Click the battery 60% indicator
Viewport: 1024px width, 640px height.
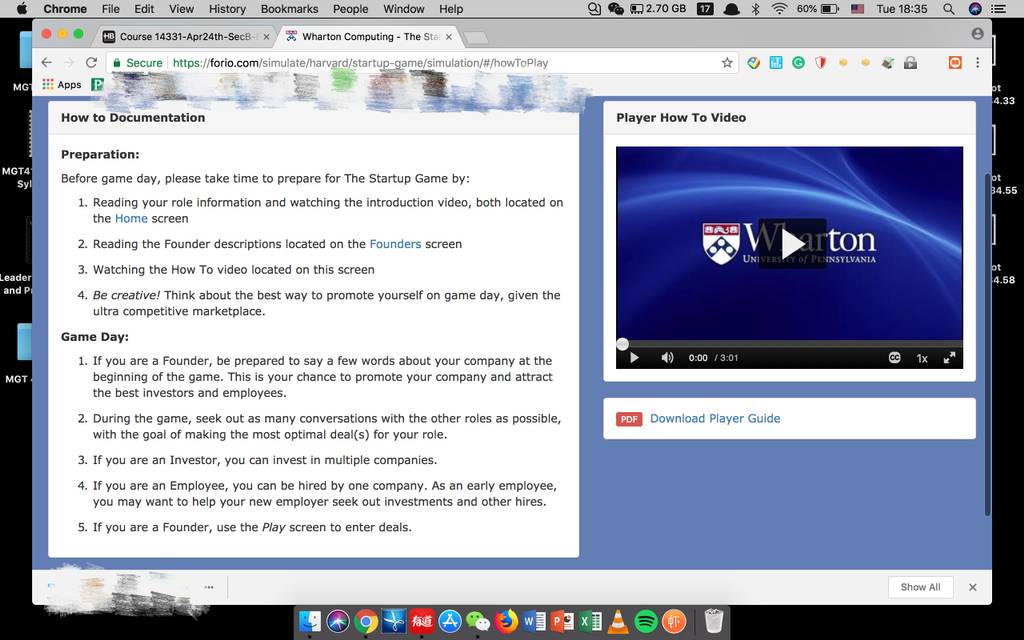pyautogui.click(x=817, y=9)
